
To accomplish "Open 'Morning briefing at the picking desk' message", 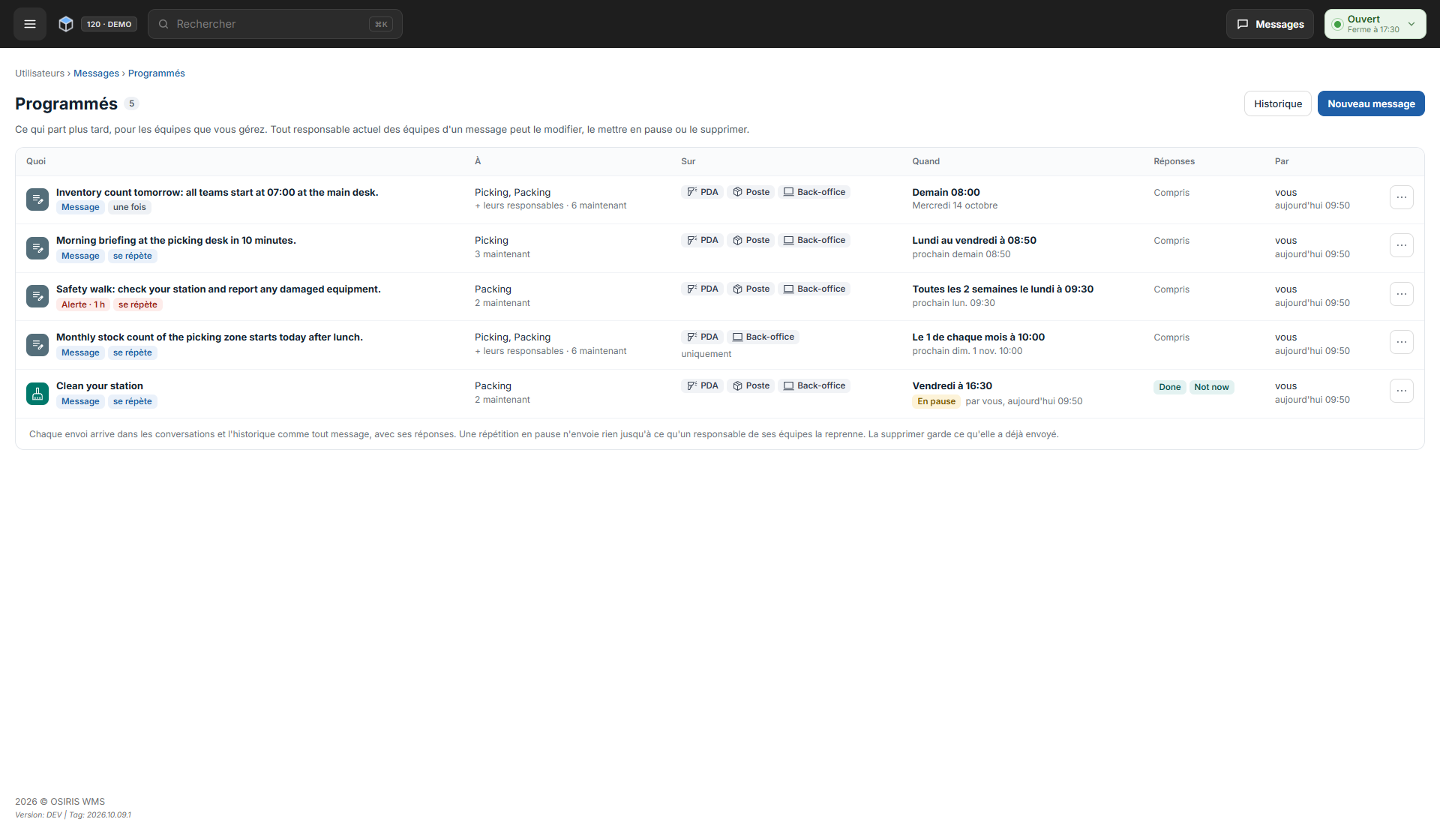I will pos(176,240).
